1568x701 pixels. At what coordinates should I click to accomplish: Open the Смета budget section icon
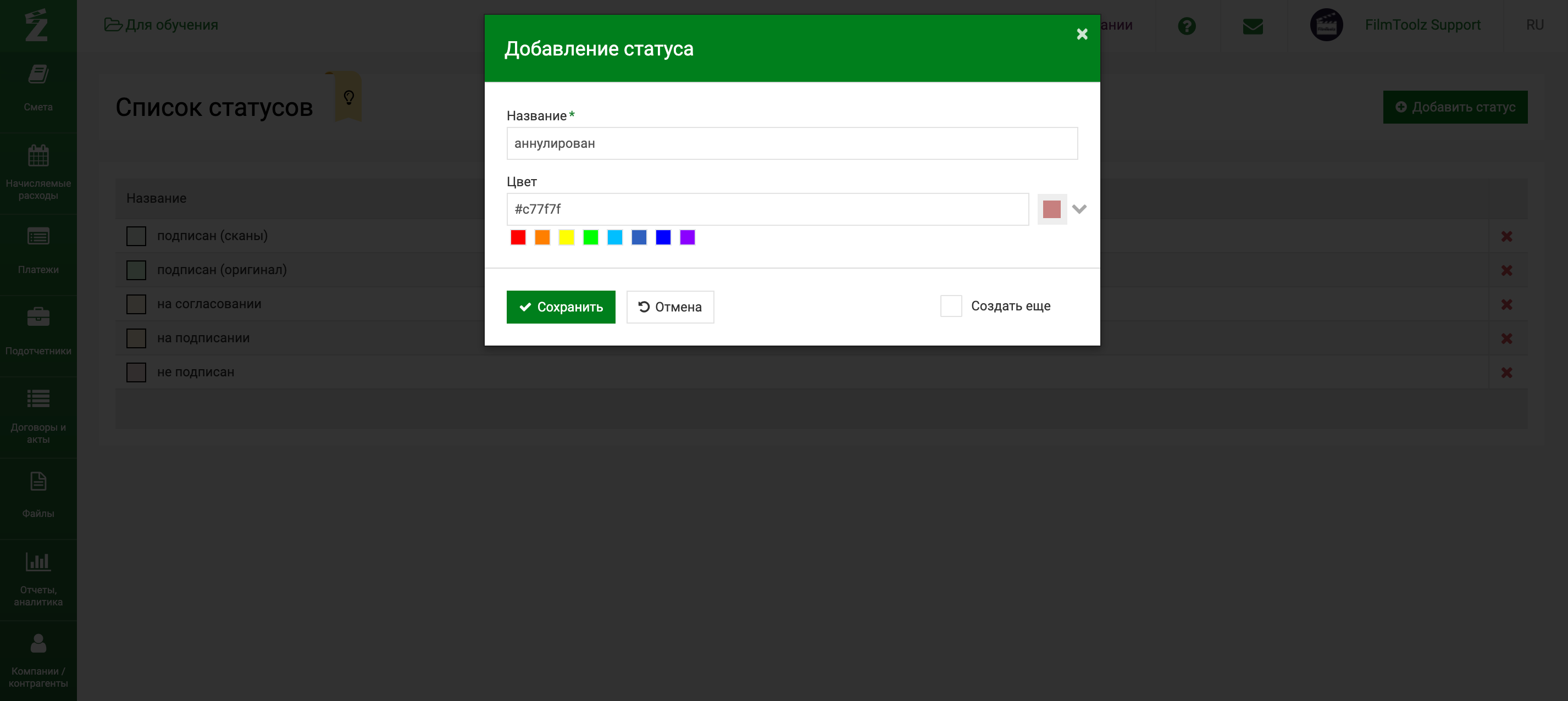(x=38, y=75)
